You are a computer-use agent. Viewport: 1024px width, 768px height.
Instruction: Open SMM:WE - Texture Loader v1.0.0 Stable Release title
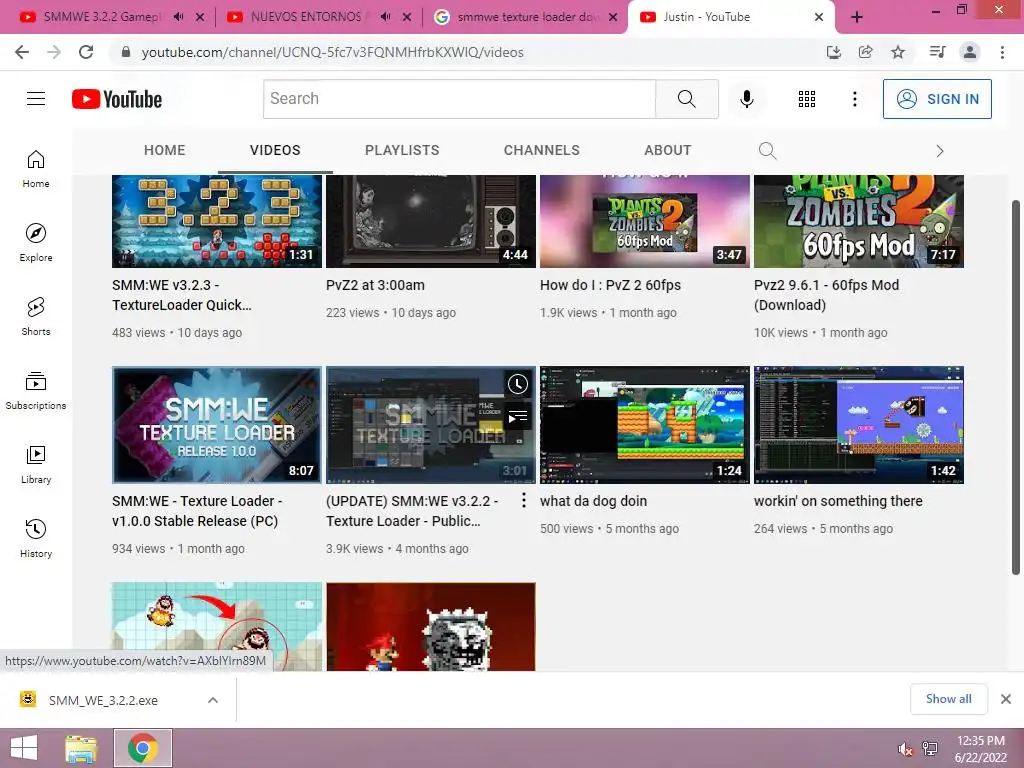(197, 511)
